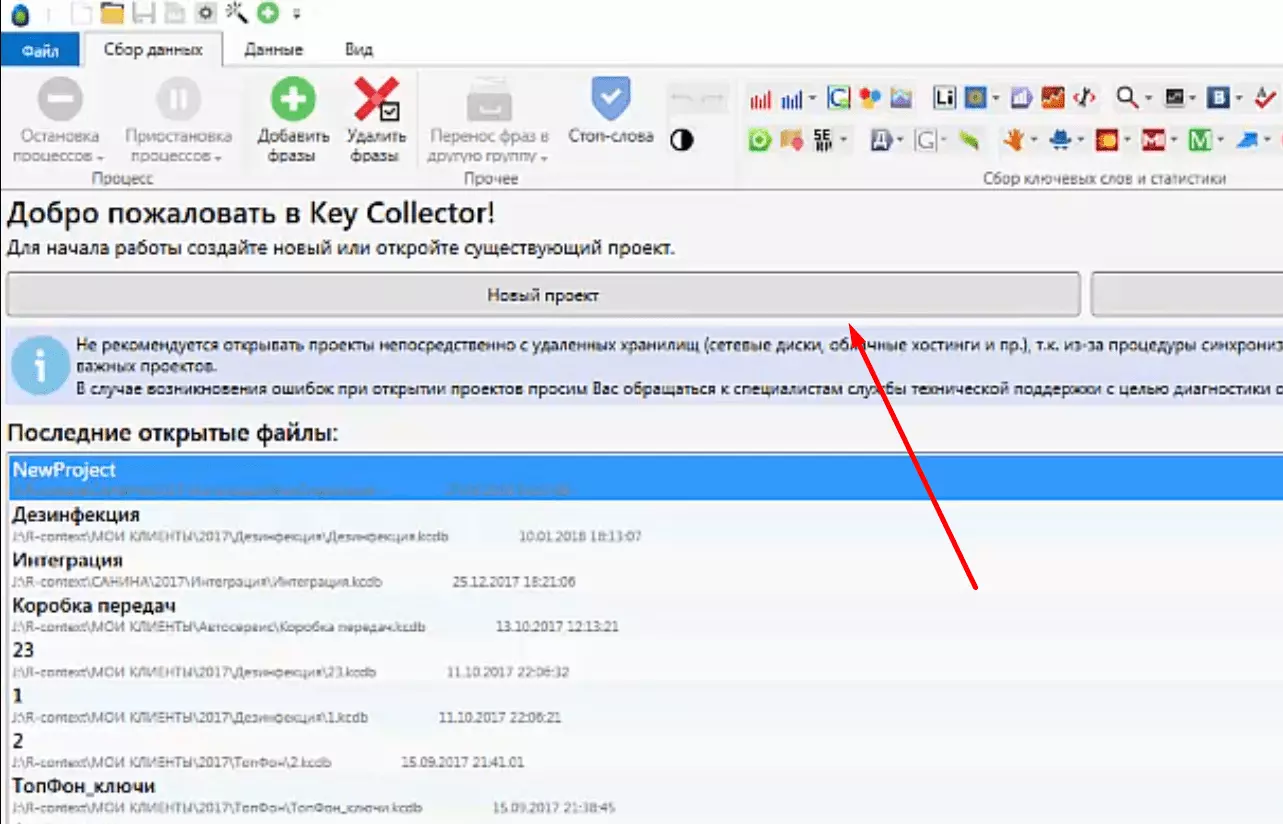Click the Добавить фразы button
Screen dimensions: 1283x824
click(293, 120)
